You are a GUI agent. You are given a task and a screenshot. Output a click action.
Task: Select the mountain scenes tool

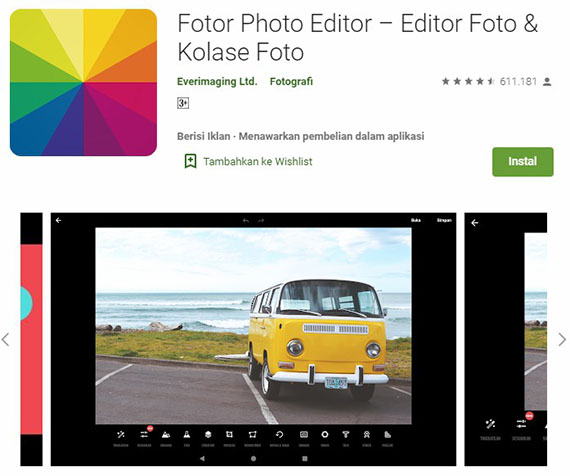pyautogui.click(x=166, y=438)
